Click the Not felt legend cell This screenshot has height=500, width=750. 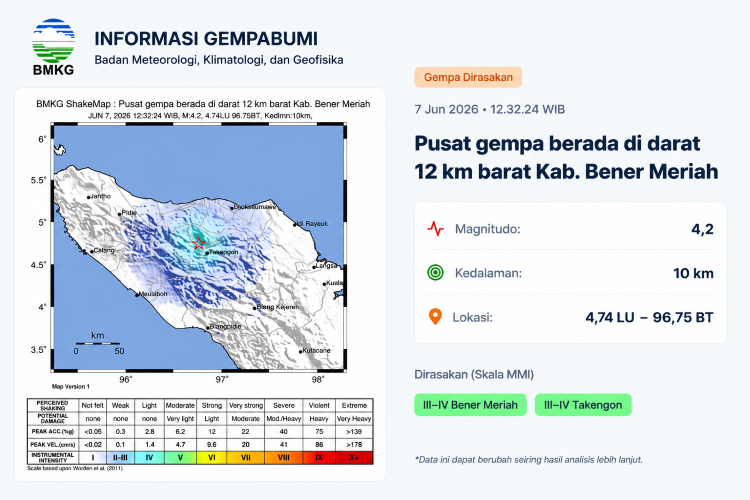93,405
